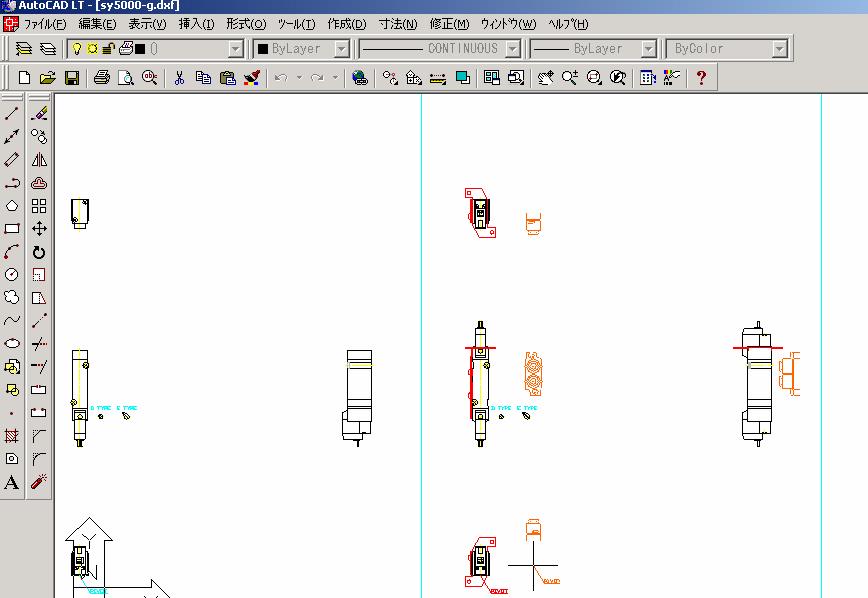Select the Move tool
868x598 pixels.
[39, 229]
